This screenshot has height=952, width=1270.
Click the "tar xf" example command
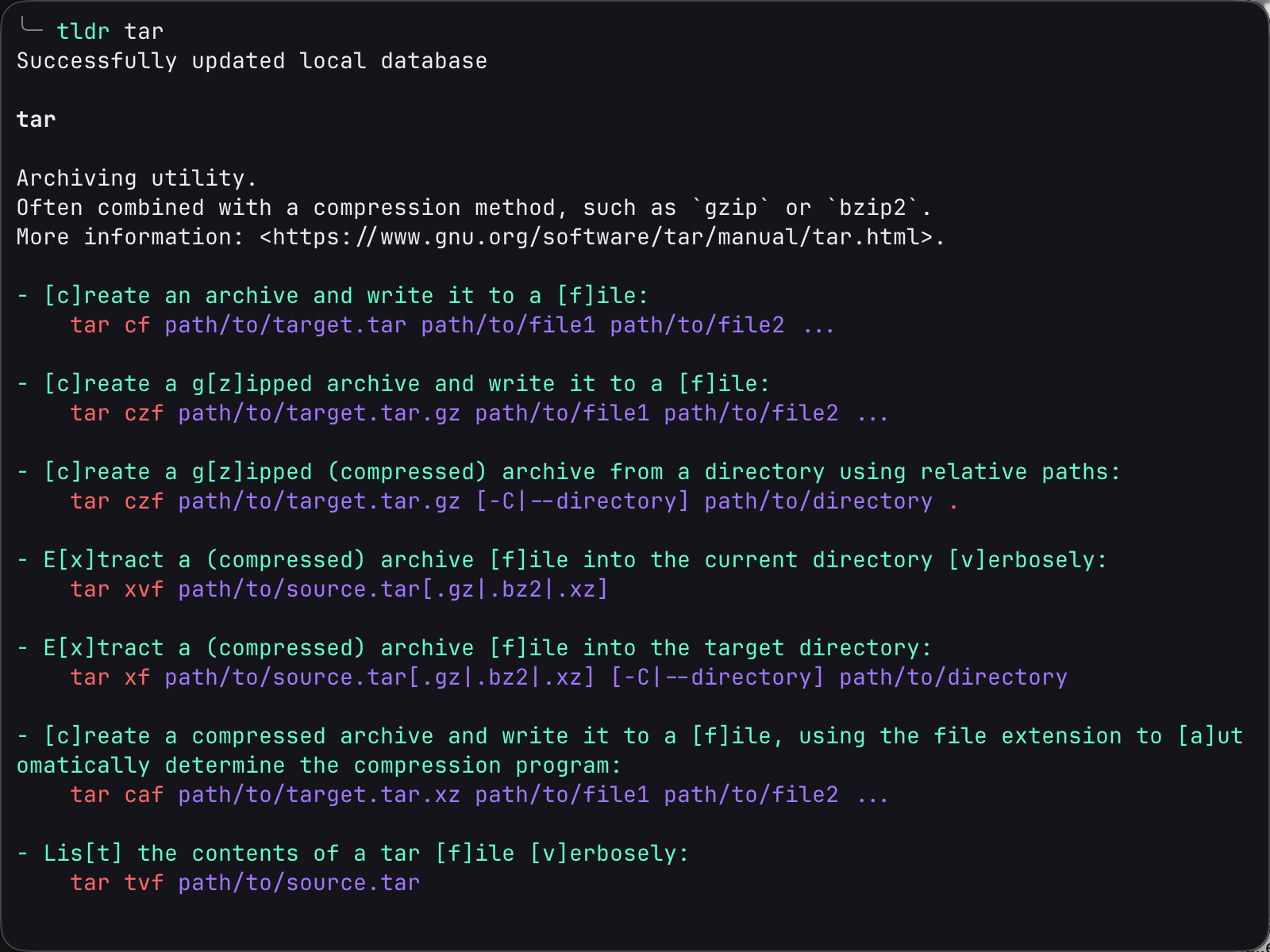pos(110,678)
